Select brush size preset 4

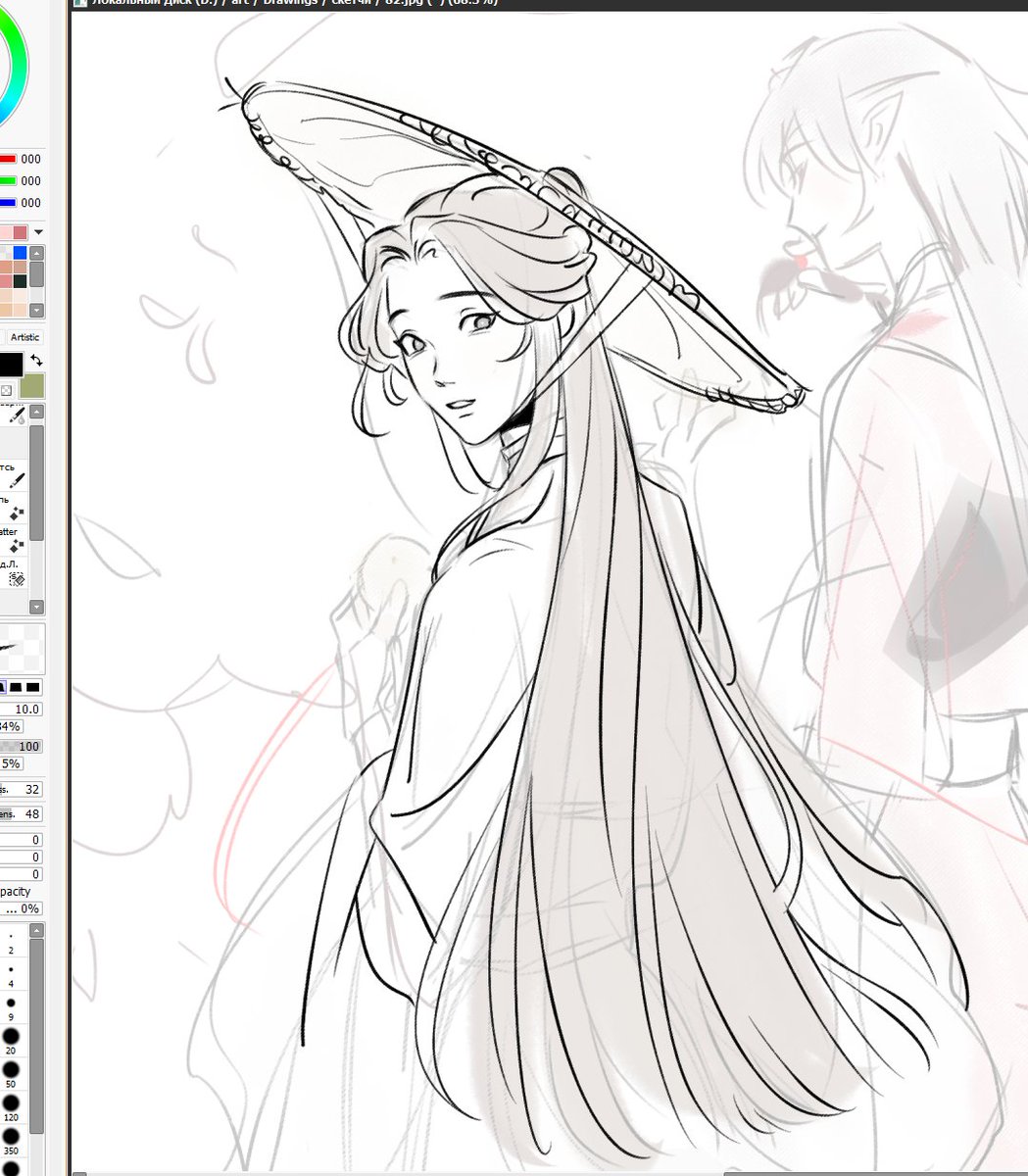tap(11, 975)
